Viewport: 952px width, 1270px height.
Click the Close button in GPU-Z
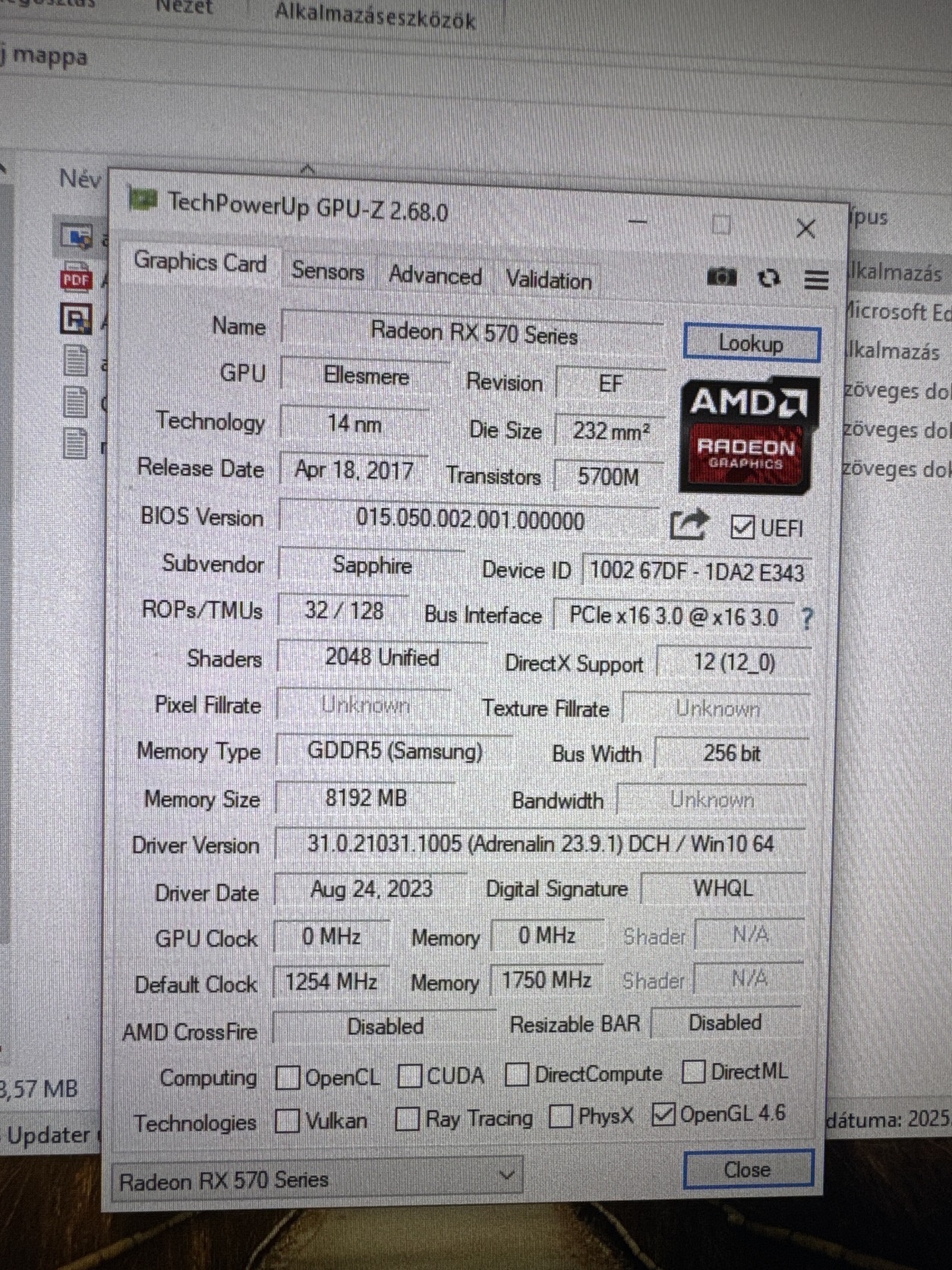[x=748, y=1170]
